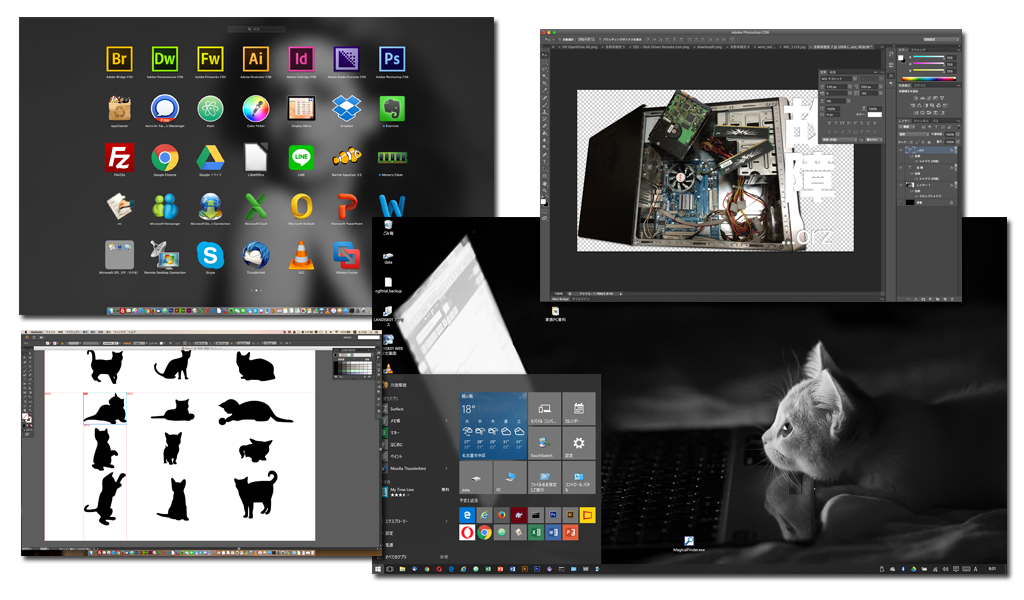1024x600 pixels.
Task: Expand the Mozilla Thunderbird arrow in Start menu
Action: coord(446,469)
